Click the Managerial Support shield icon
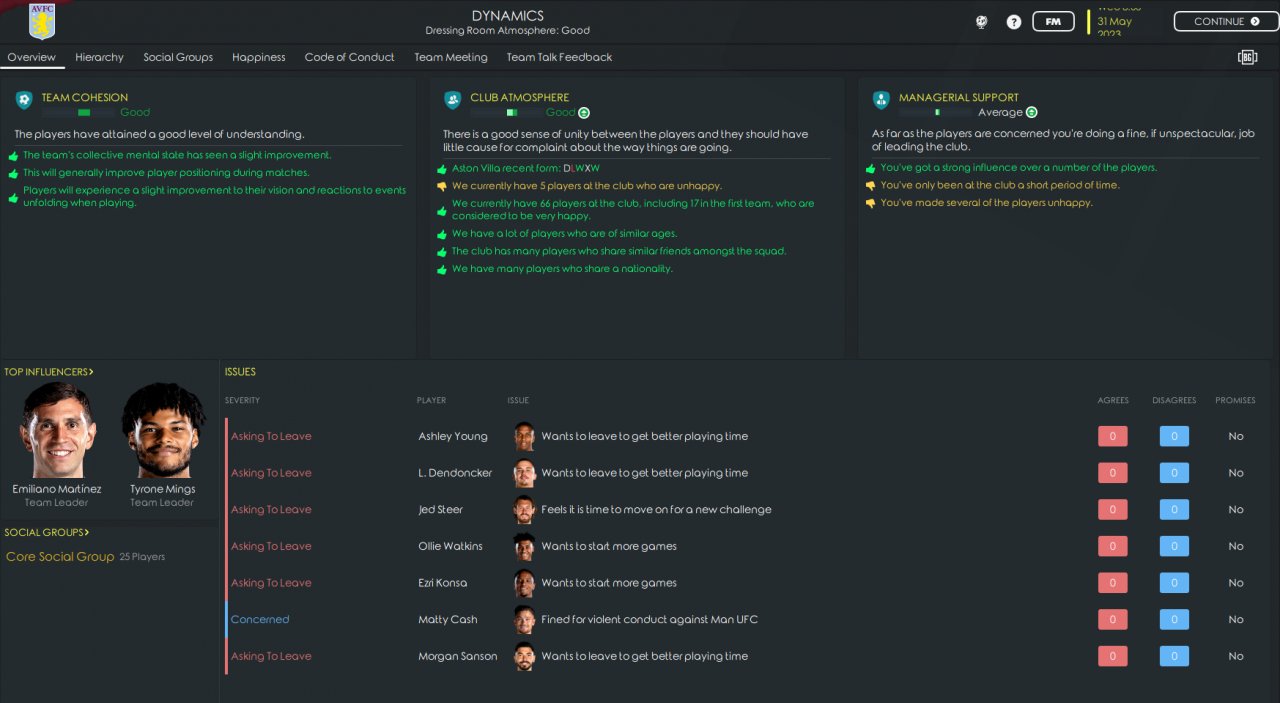Image resolution: width=1280 pixels, height=703 pixels. (881, 100)
